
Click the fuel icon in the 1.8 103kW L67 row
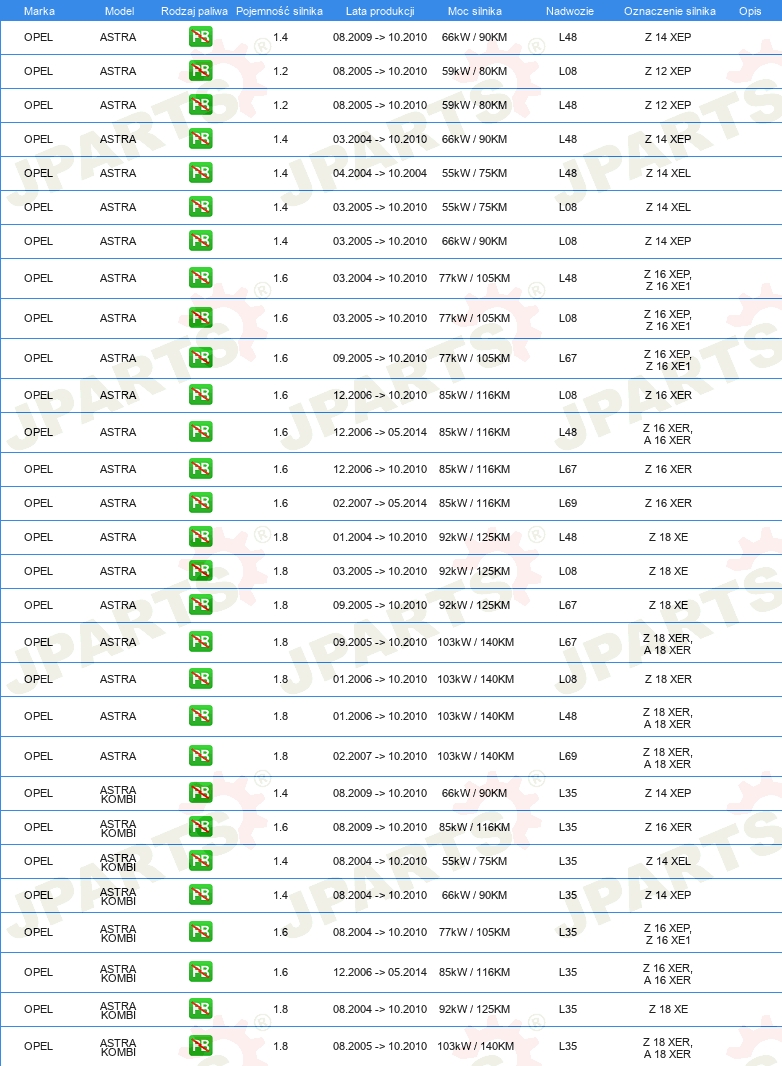point(201,642)
